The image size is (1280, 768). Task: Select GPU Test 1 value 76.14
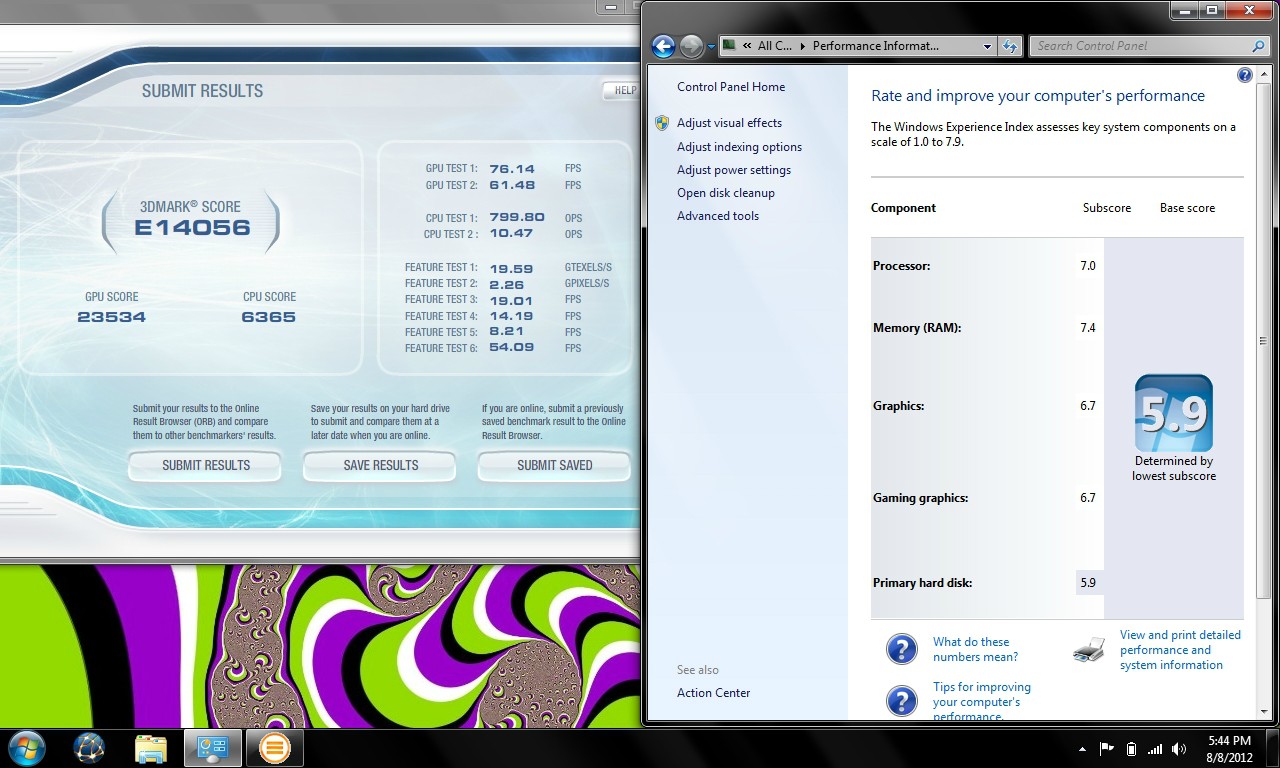click(512, 169)
